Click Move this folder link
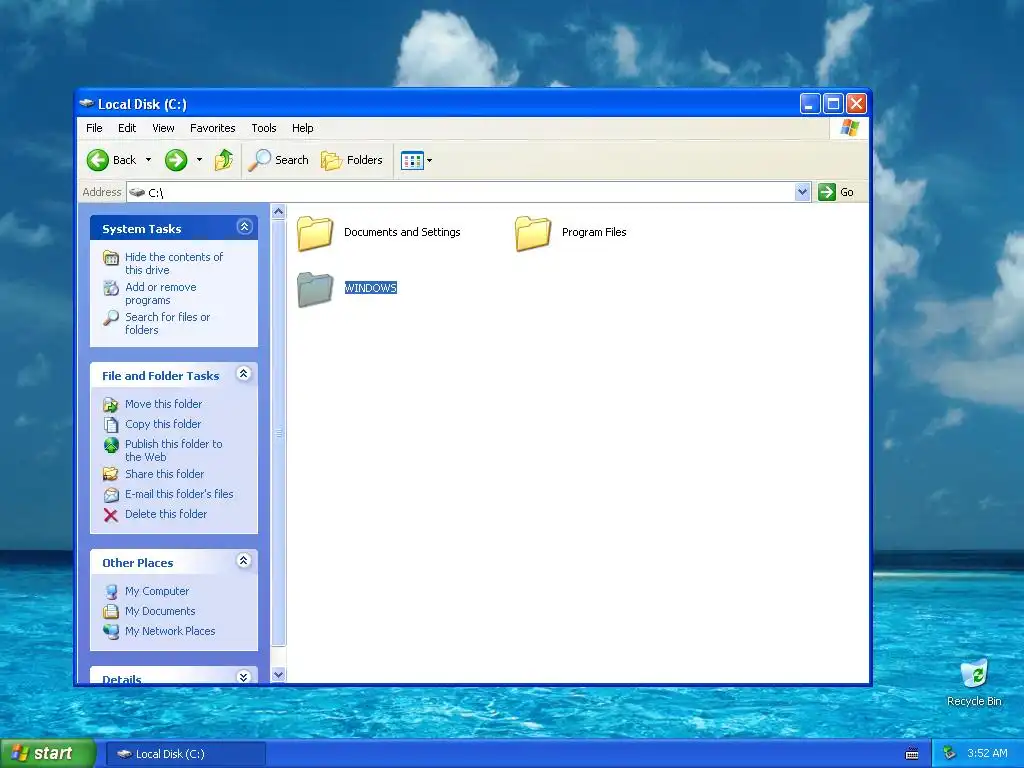 163,404
